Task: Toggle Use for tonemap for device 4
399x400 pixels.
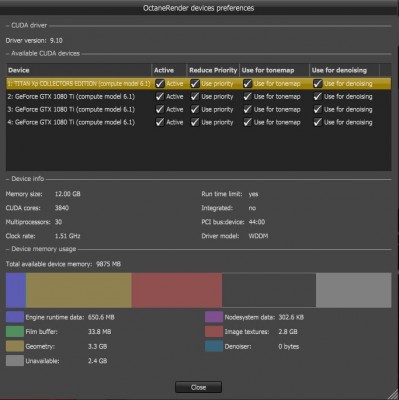Action: 247,122
